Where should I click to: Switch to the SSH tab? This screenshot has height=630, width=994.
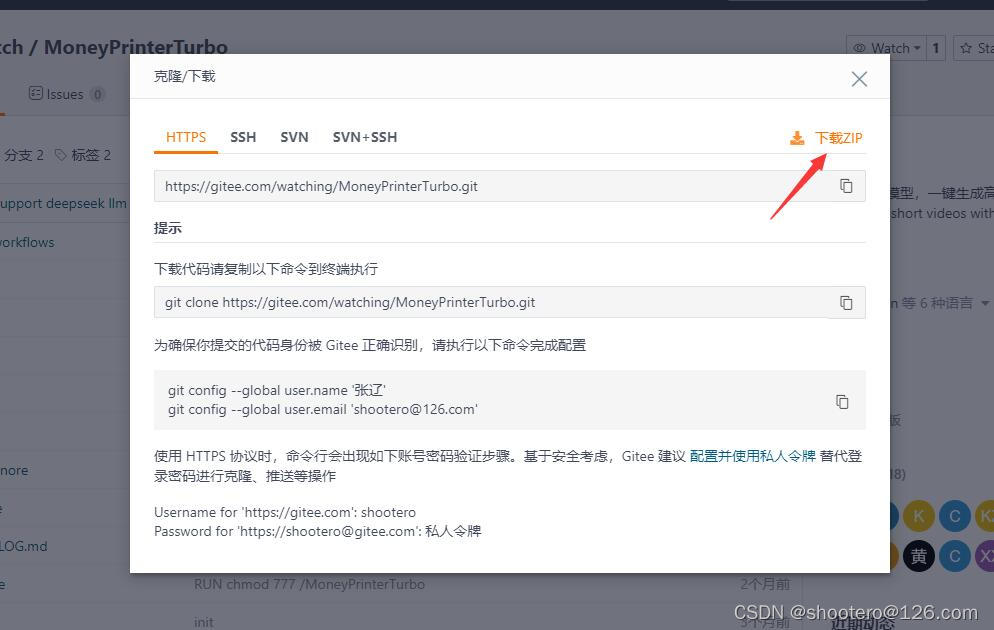pyautogui.click(x=243, y=137)
